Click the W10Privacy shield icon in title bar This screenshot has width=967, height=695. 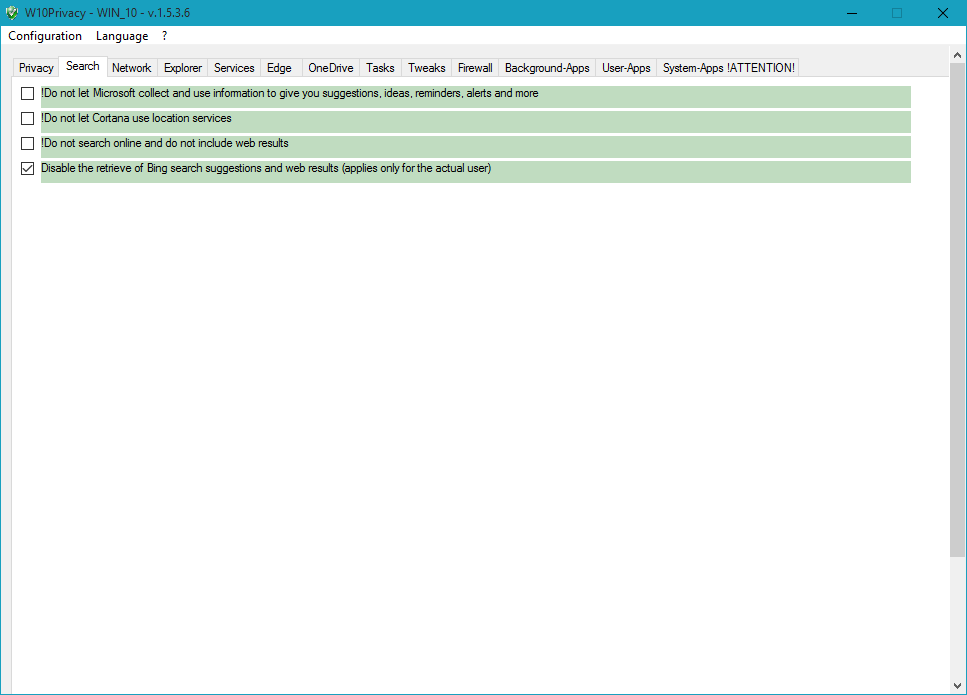12,13
